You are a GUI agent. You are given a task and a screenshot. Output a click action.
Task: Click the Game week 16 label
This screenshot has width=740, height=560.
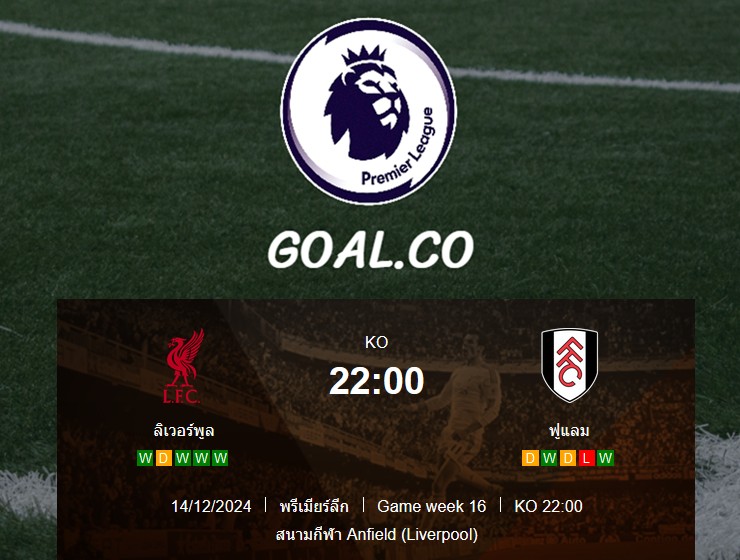431,506
